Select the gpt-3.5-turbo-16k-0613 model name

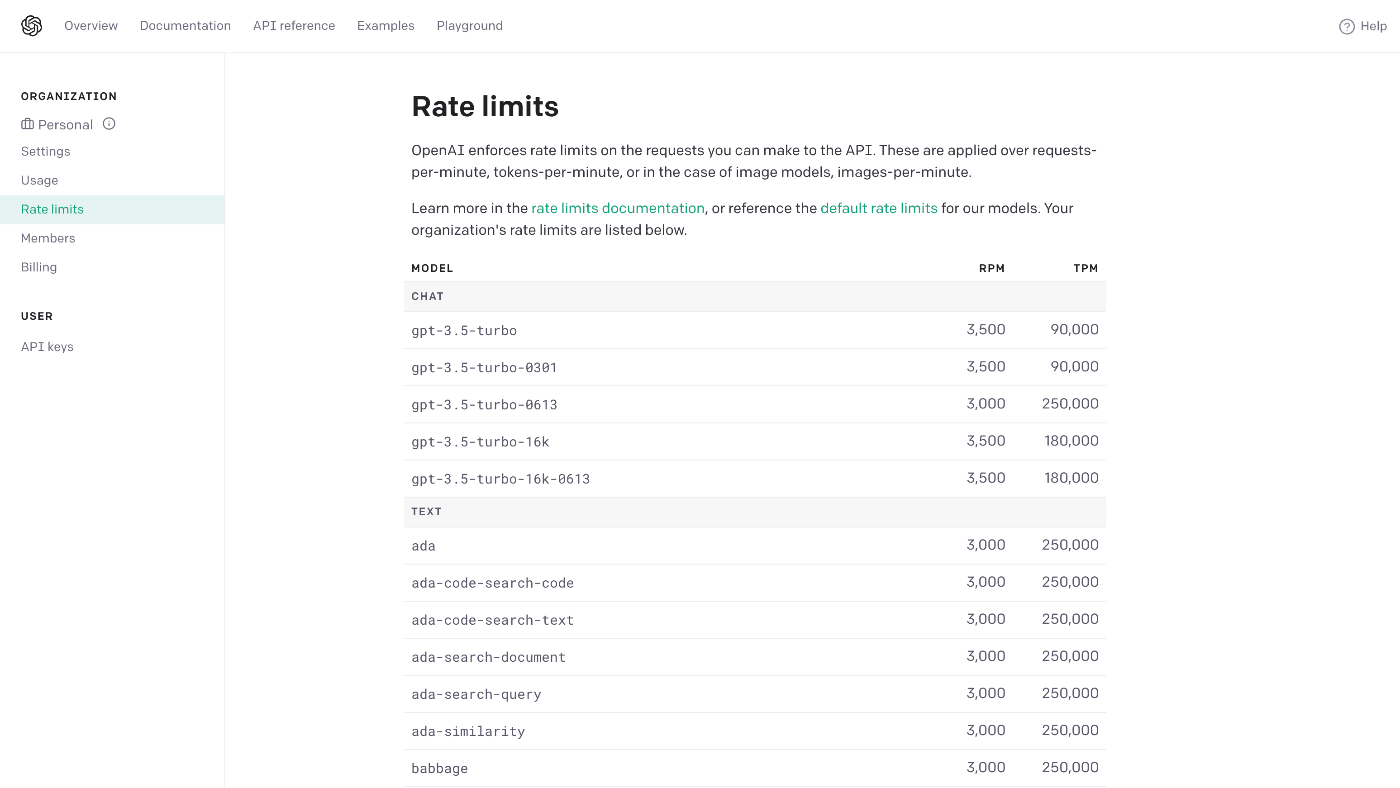click(501, 479)
